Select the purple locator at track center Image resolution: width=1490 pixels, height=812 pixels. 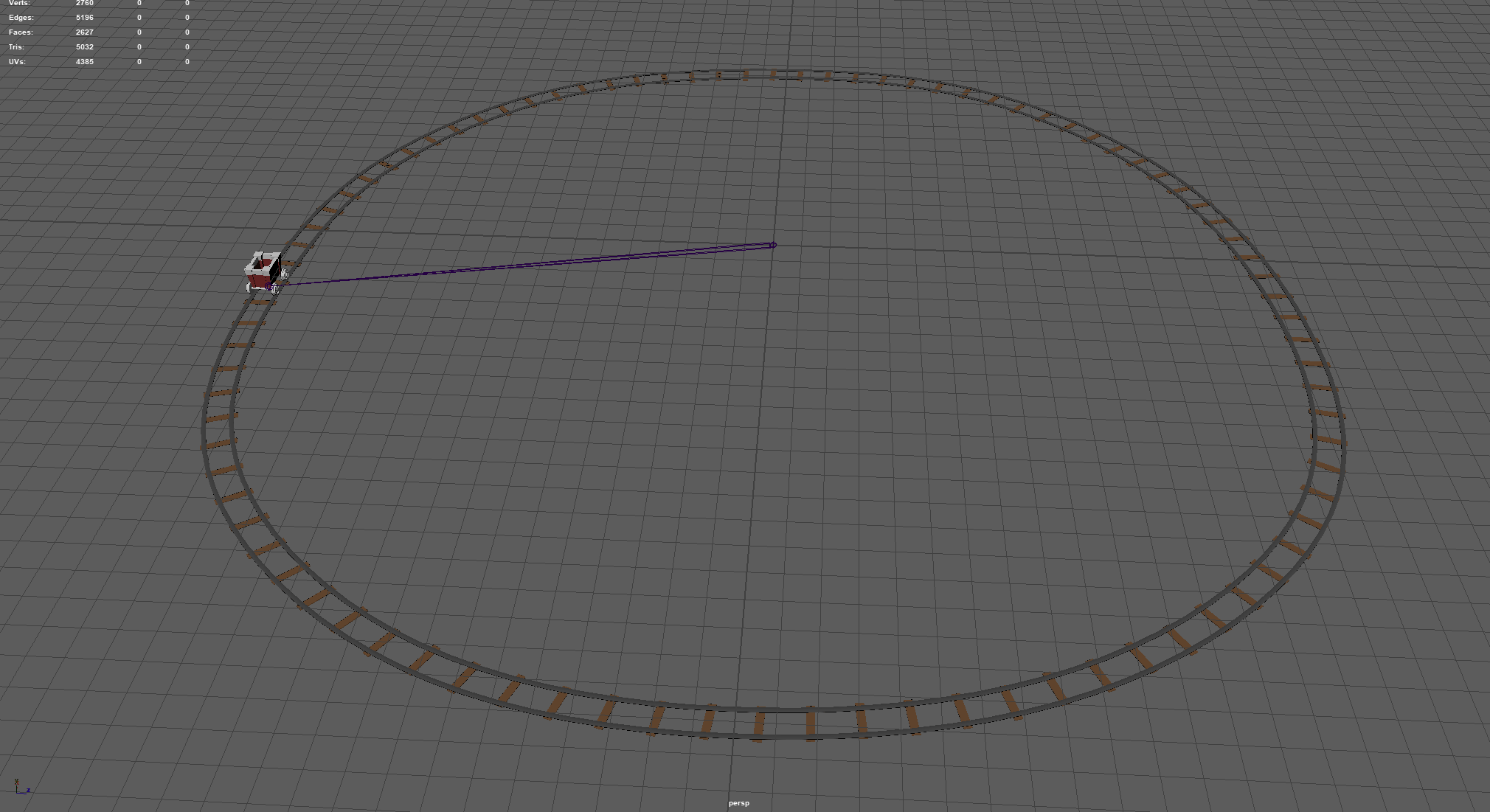[772, 245]
